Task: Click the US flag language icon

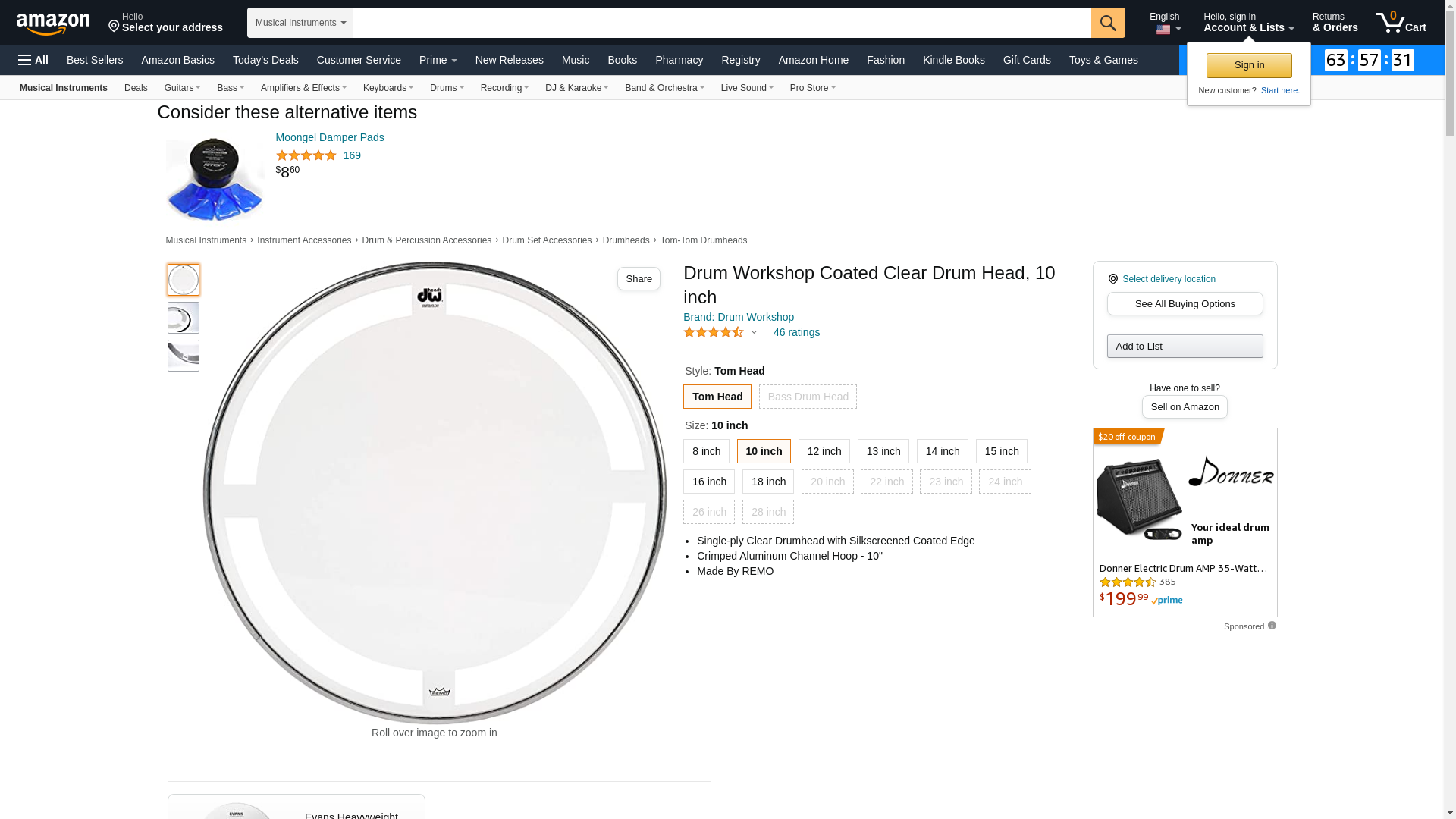Action: (x=1163, y=30)
